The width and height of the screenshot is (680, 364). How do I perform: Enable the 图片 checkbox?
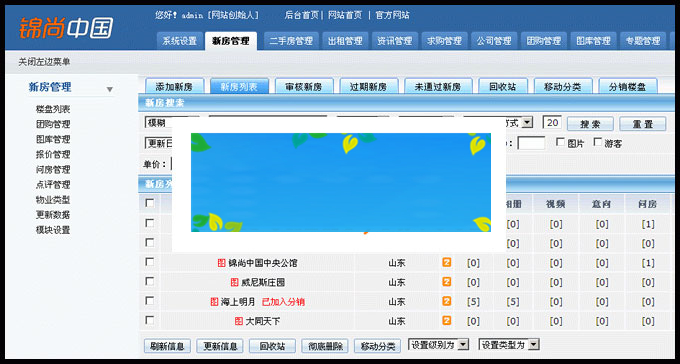560,142
